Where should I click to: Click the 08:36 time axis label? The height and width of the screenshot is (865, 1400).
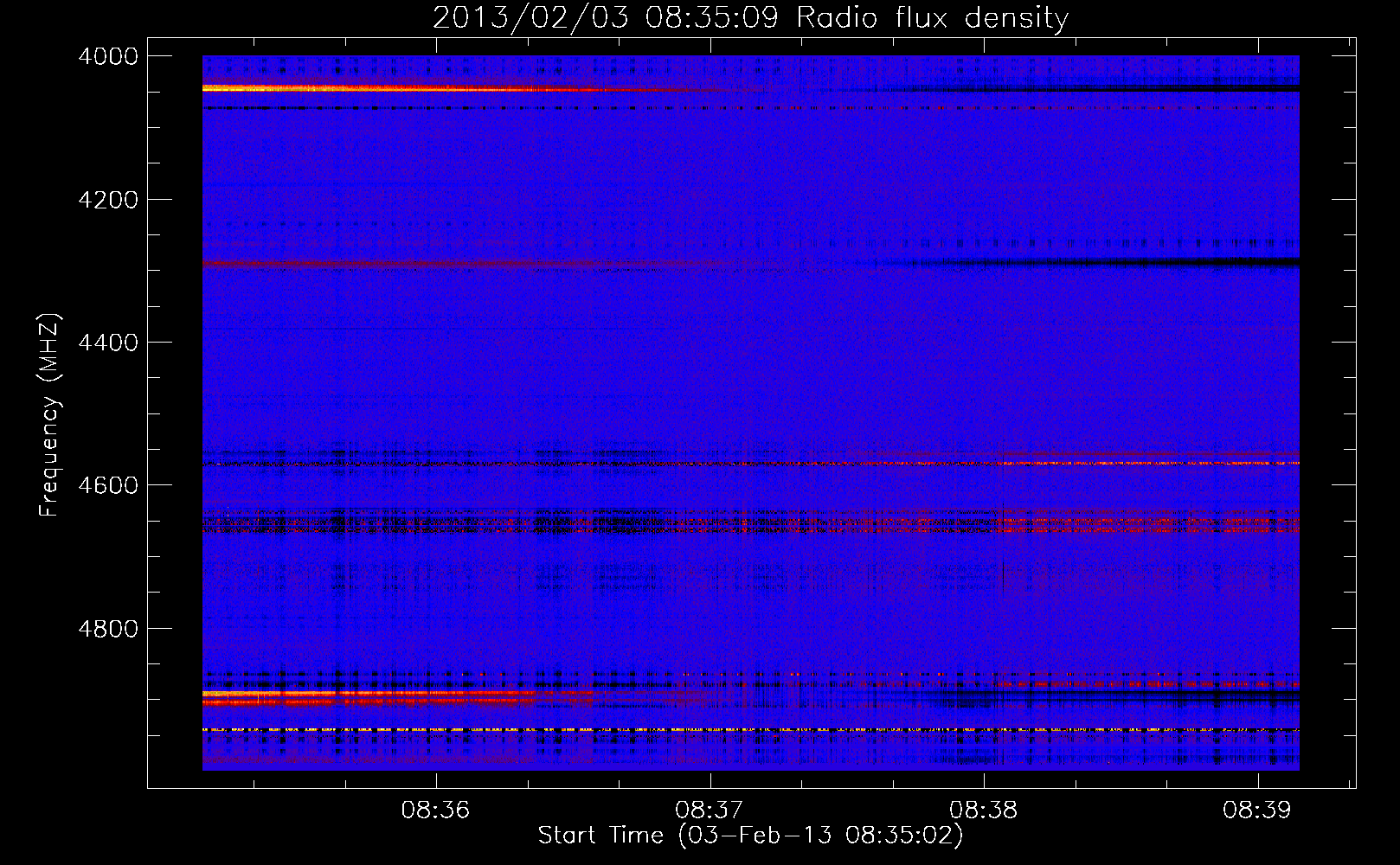tap(435, 811)
